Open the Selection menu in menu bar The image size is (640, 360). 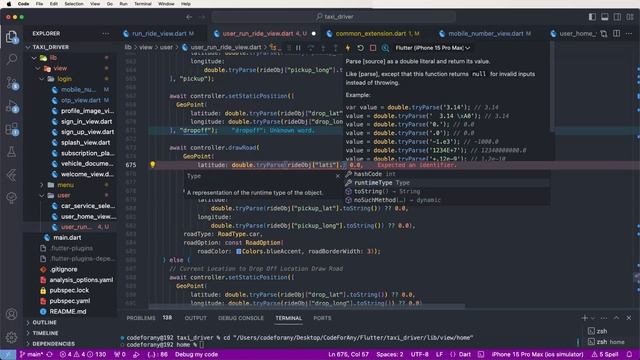click(x=74, y=4)
